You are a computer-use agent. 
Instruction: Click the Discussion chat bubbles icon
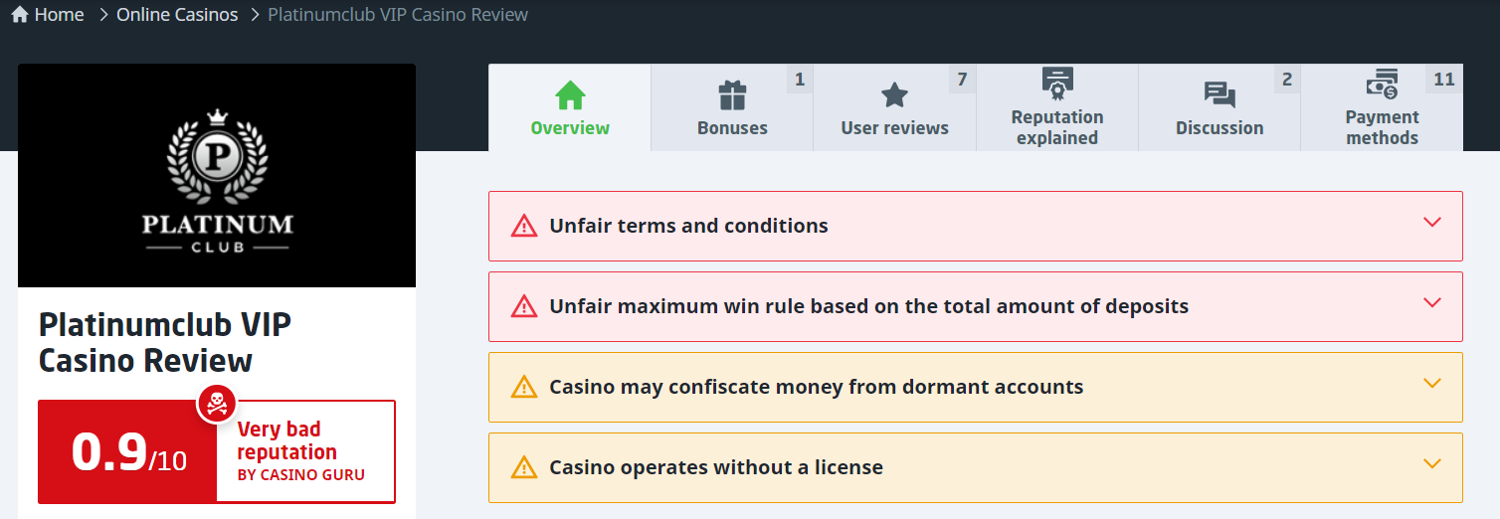(1219, 96)
